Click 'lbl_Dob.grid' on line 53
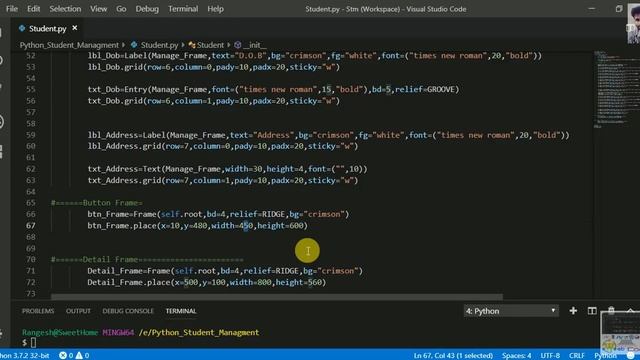640x360 pixels. tap(115, 67)
